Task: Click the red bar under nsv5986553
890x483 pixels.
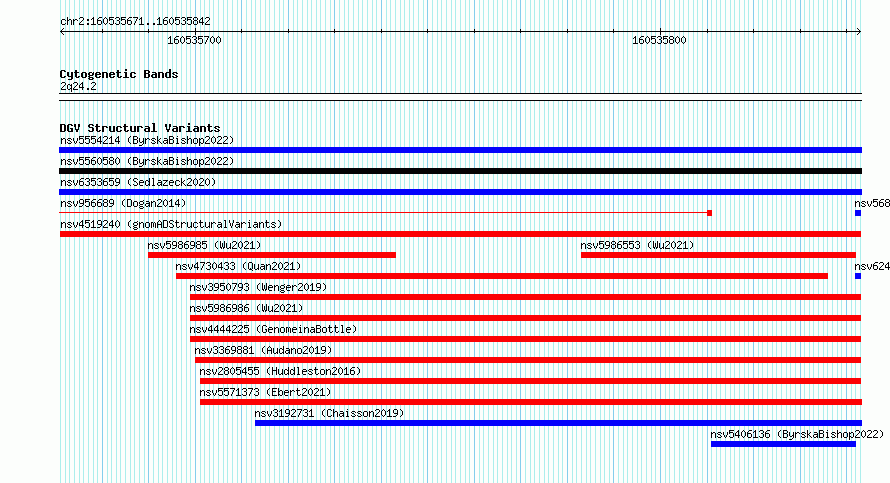Action: tap(719, 255)
